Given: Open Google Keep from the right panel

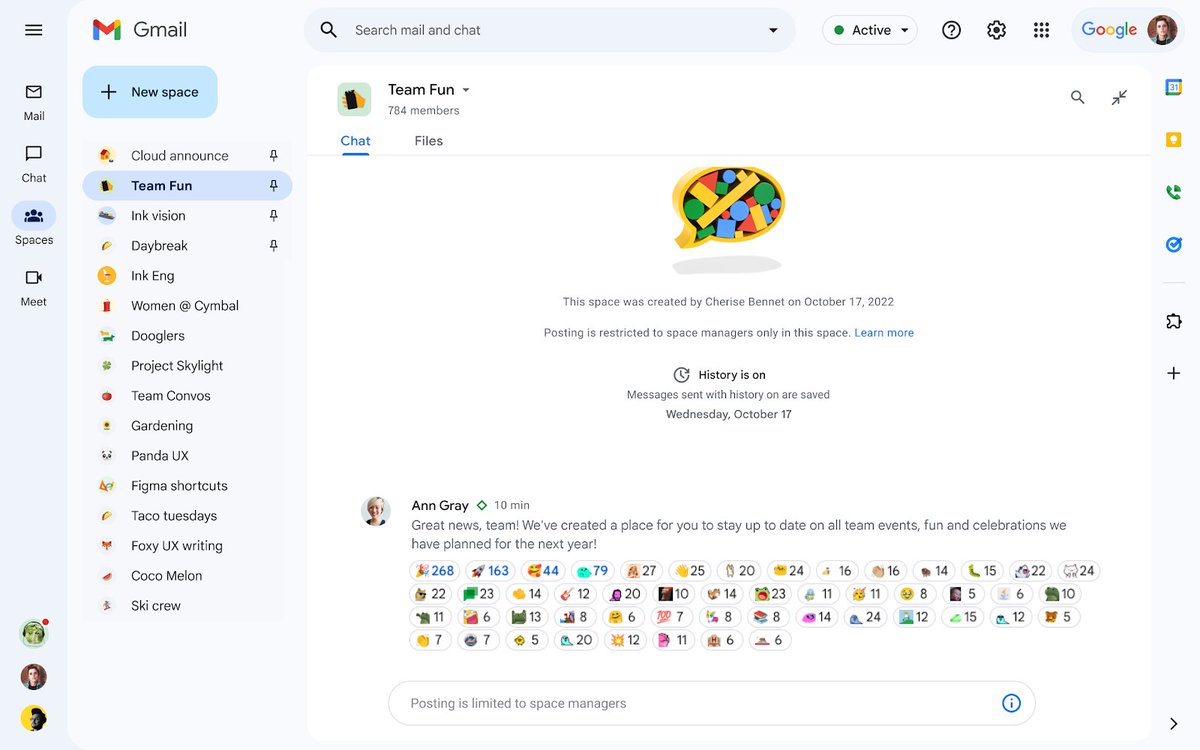Looking at the screenshot, I should coord(1172,139).
